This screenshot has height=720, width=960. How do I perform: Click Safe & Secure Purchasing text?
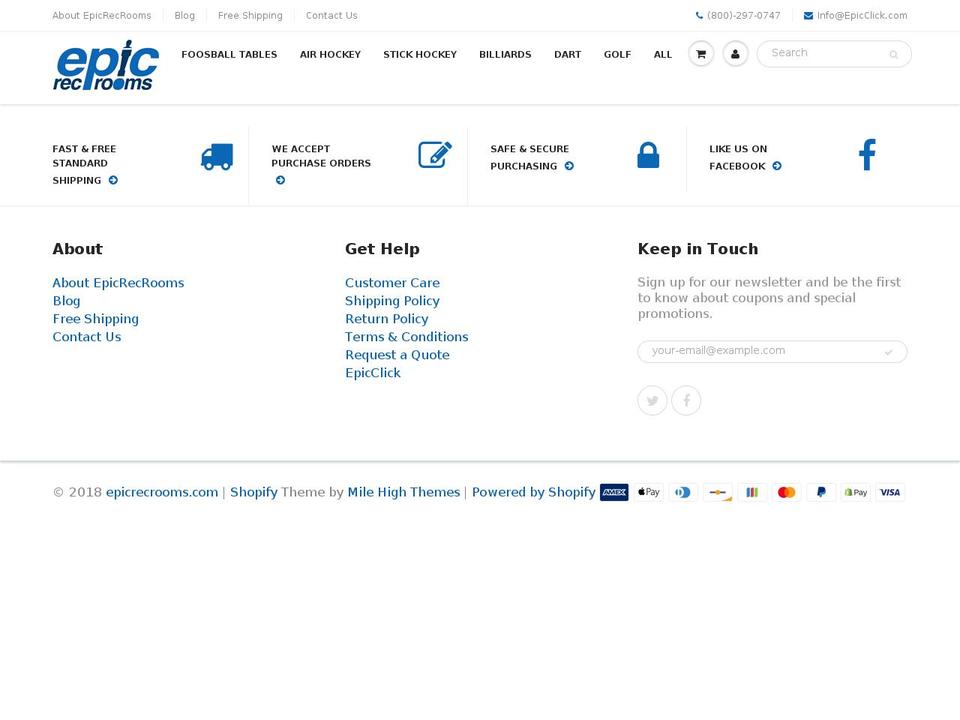(x=530, y=157)
